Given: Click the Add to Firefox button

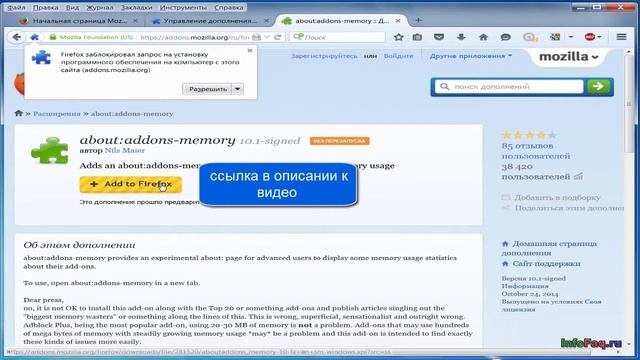Looking at the screenshot, I should coord(131,184).
